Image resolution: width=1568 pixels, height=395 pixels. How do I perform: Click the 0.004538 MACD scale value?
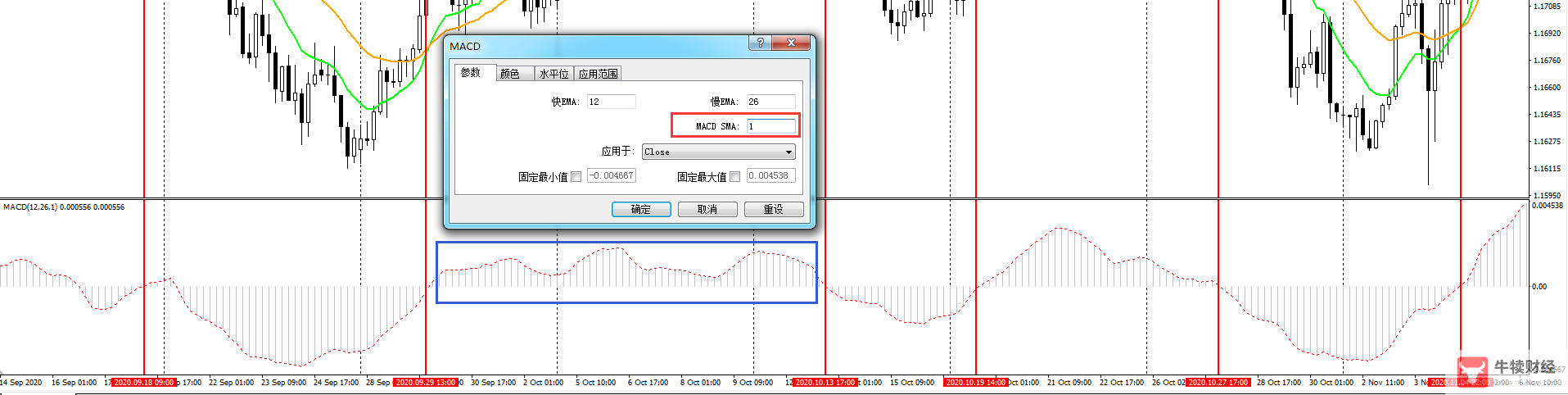pos(1547,206)
